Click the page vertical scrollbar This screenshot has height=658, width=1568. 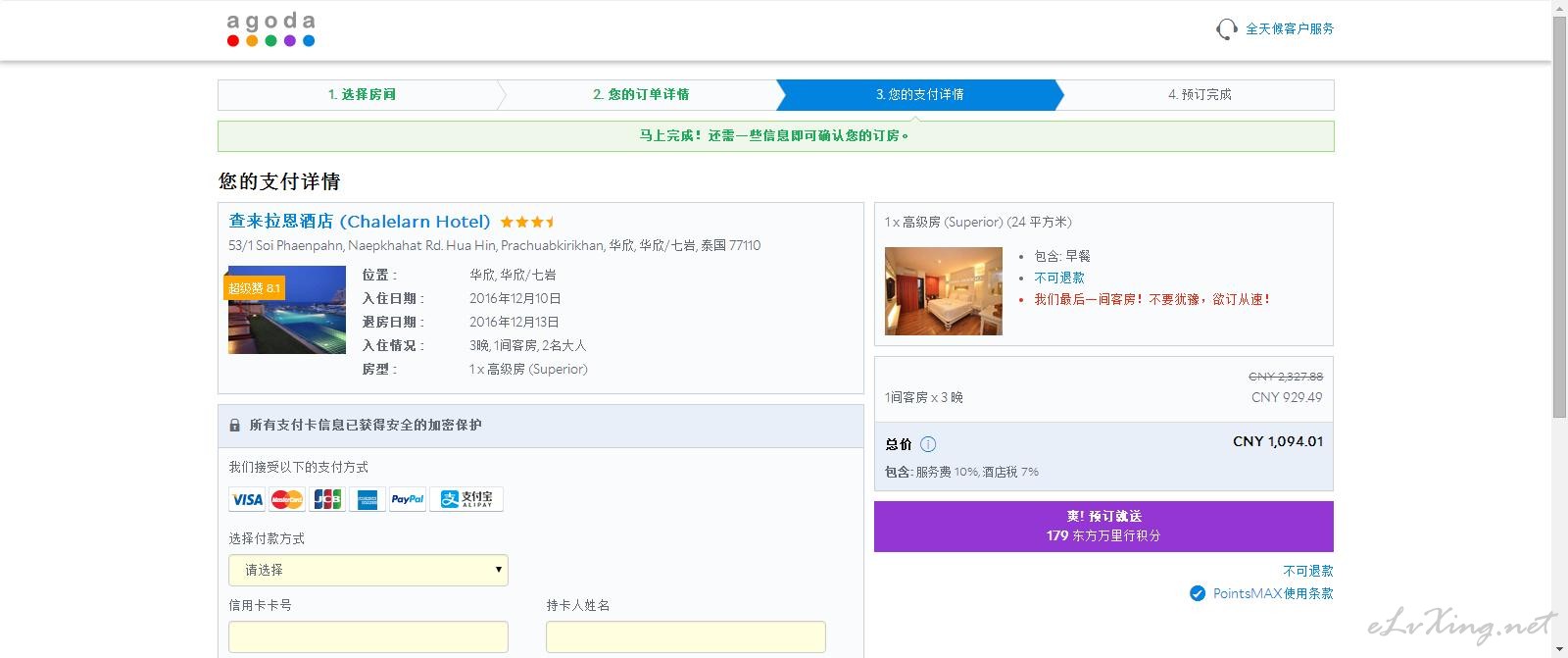[1559, 218]
